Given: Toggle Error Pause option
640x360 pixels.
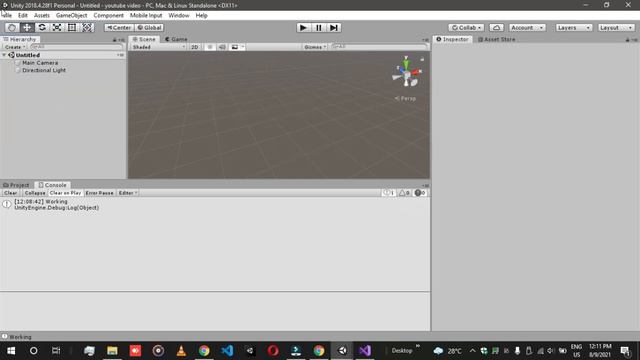Looking at the screenshot, I should point(99,193).
